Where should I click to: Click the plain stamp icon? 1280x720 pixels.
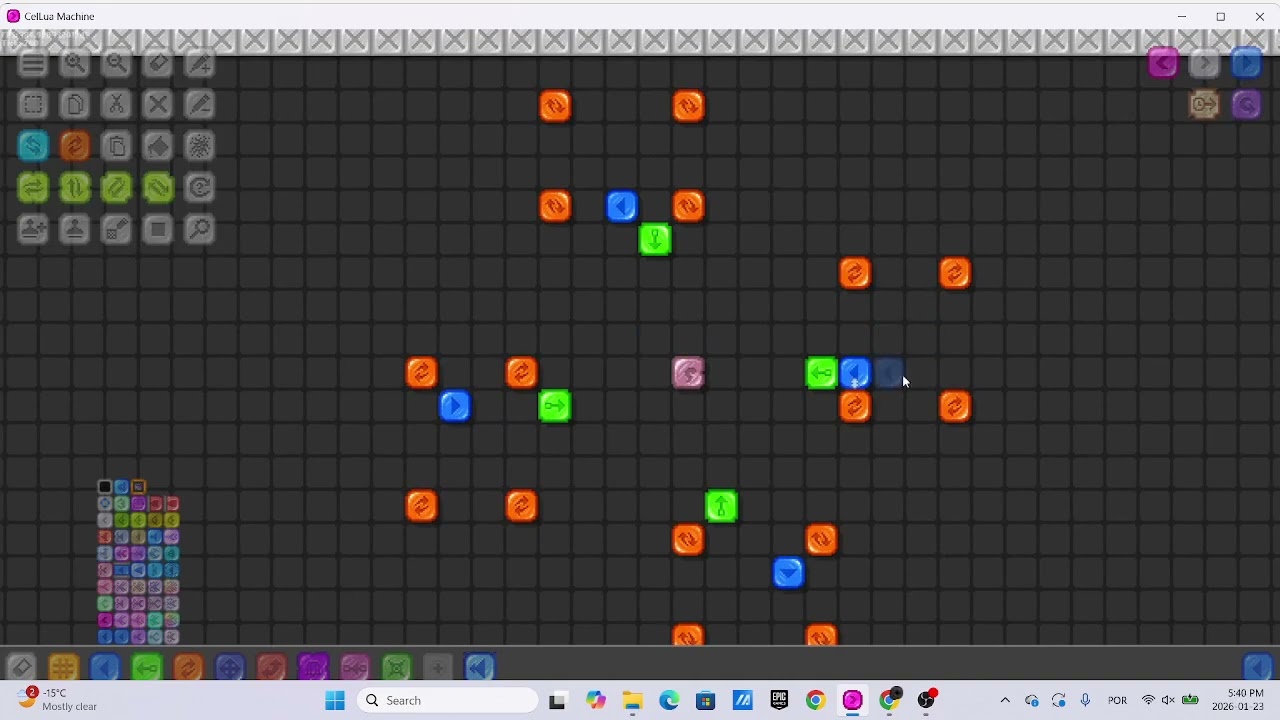pos(75,230)
